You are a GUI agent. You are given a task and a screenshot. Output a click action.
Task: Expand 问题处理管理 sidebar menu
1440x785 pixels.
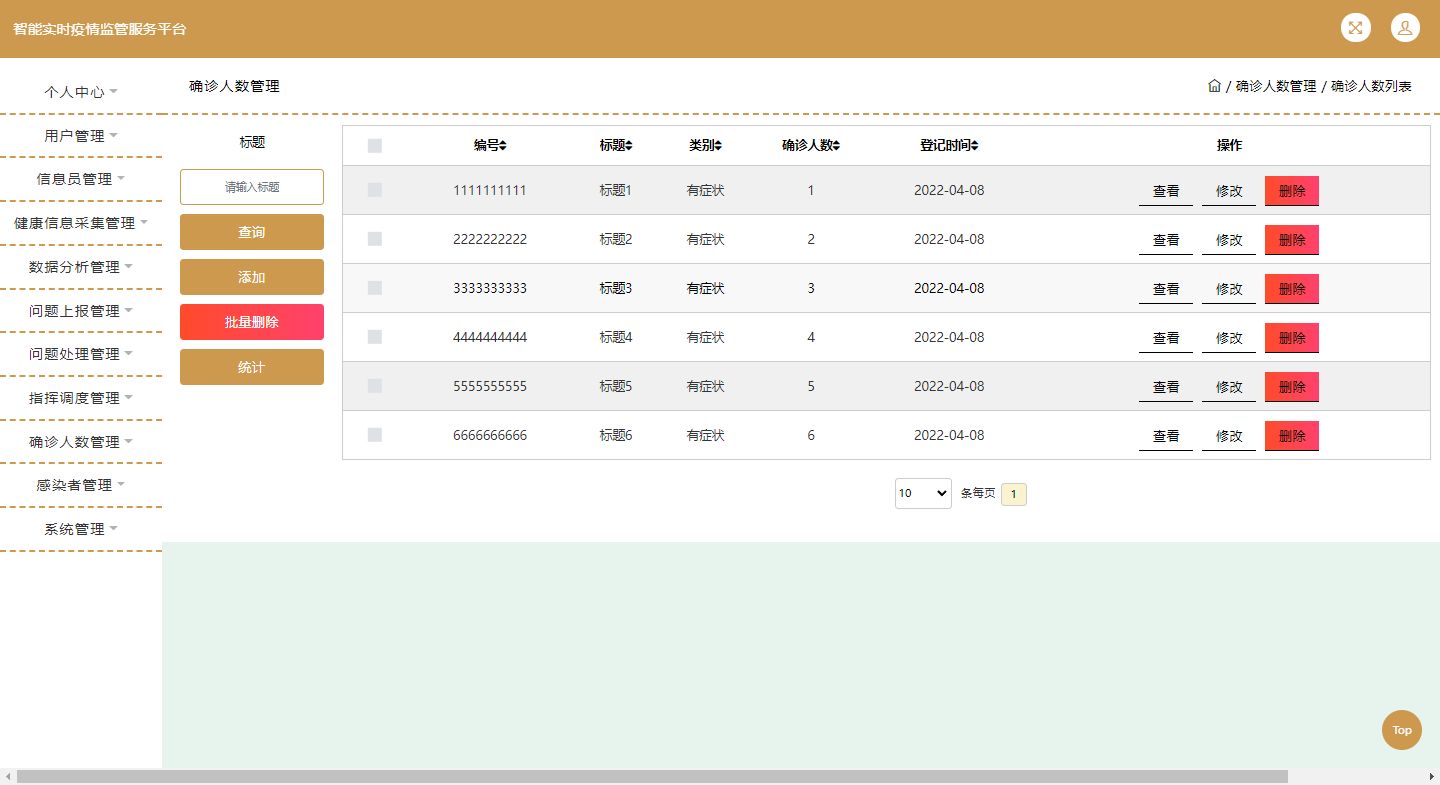(x=81, y=354)
